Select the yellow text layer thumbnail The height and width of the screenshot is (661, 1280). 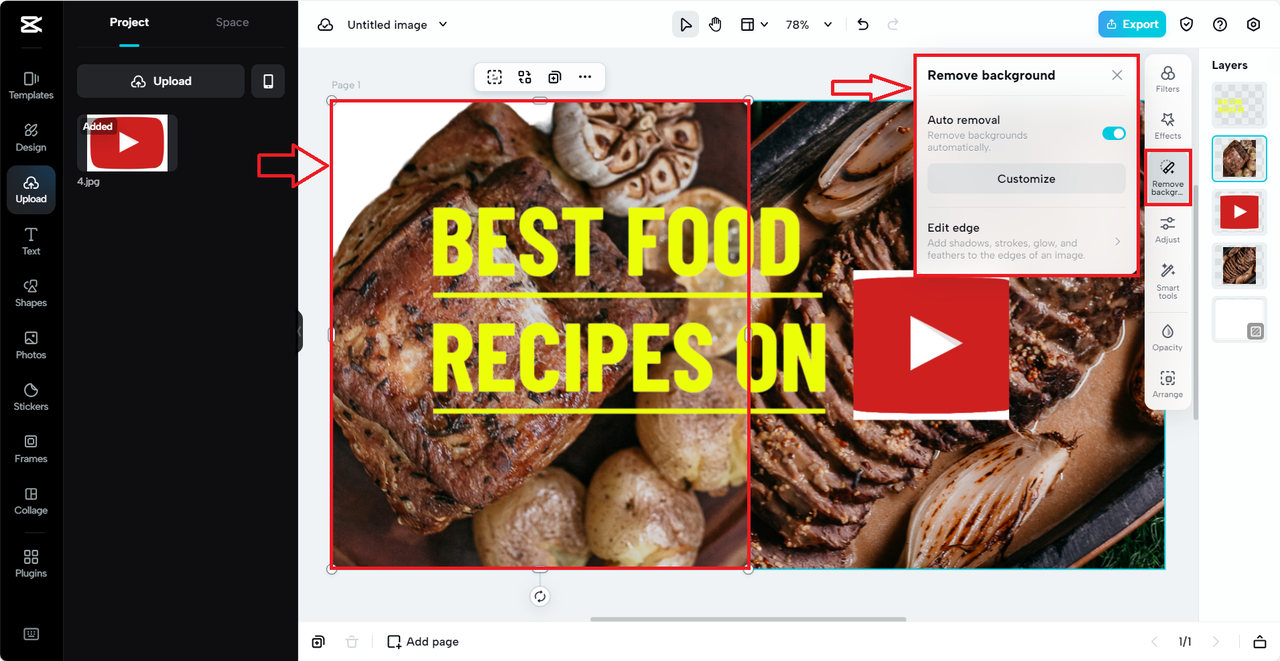(x=1239, y=105)
